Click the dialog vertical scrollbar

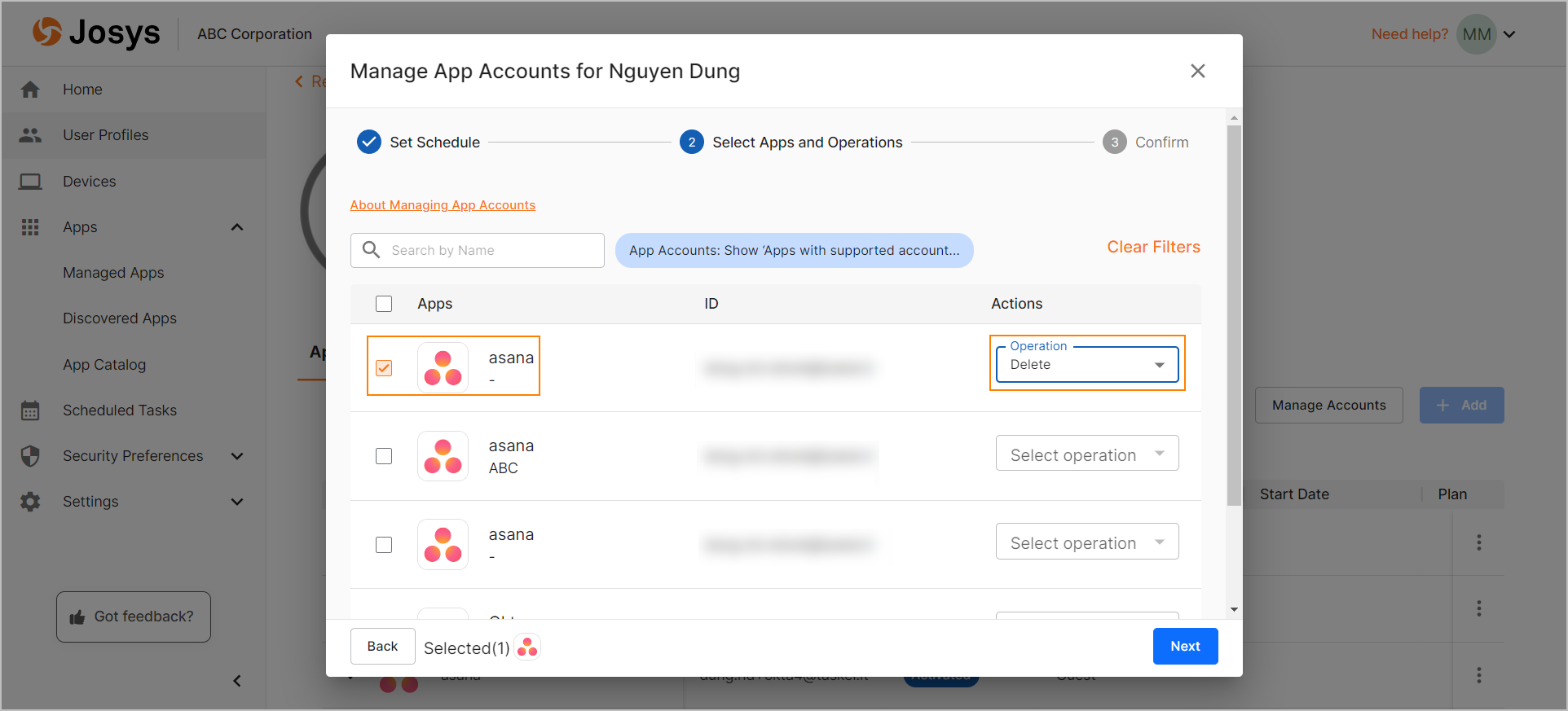[x=1234, y=315]
